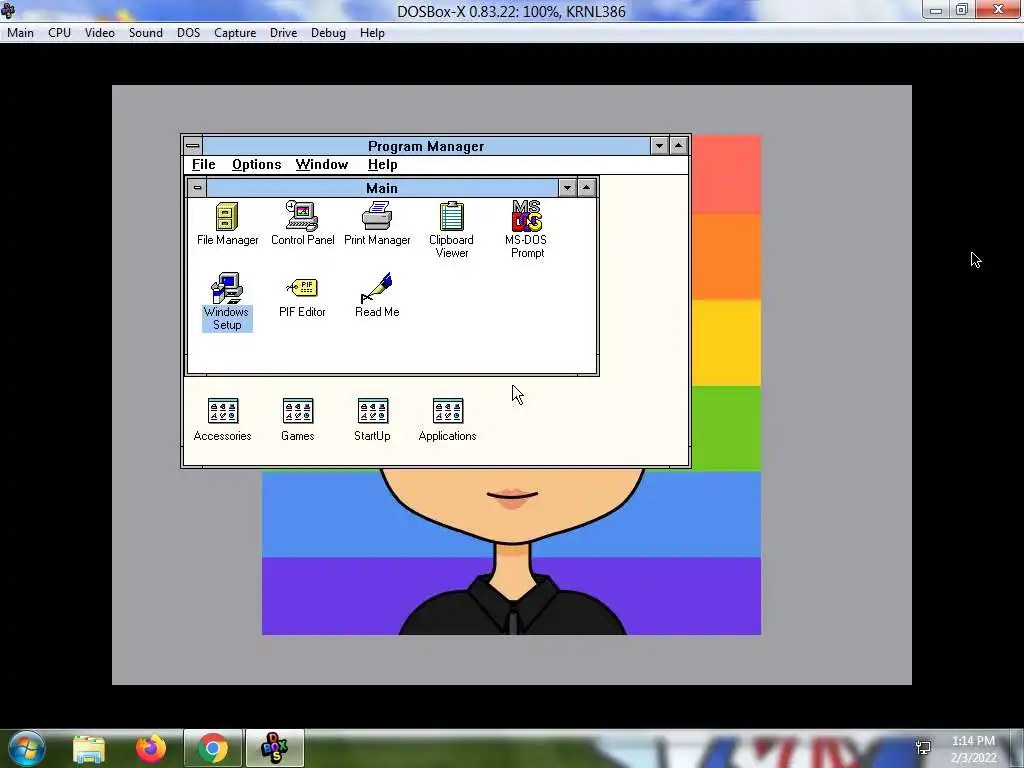Select the StartUp program group icon
The width and height of the screenshot is (1024, 768).
click(372, 420)
